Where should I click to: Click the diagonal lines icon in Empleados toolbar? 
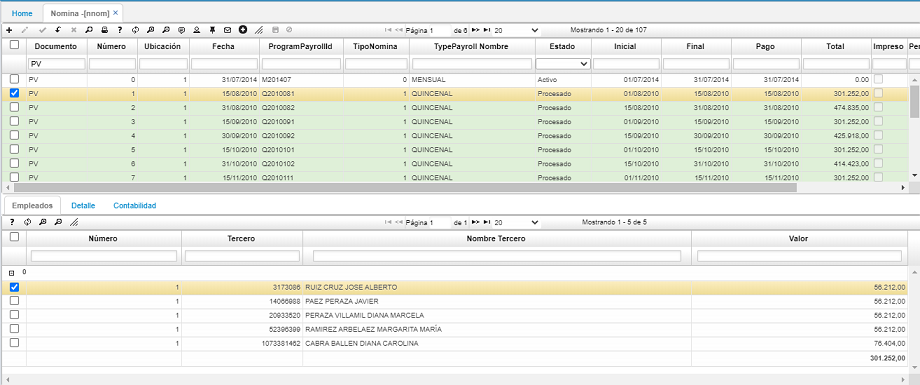click(x=74, y=223)
